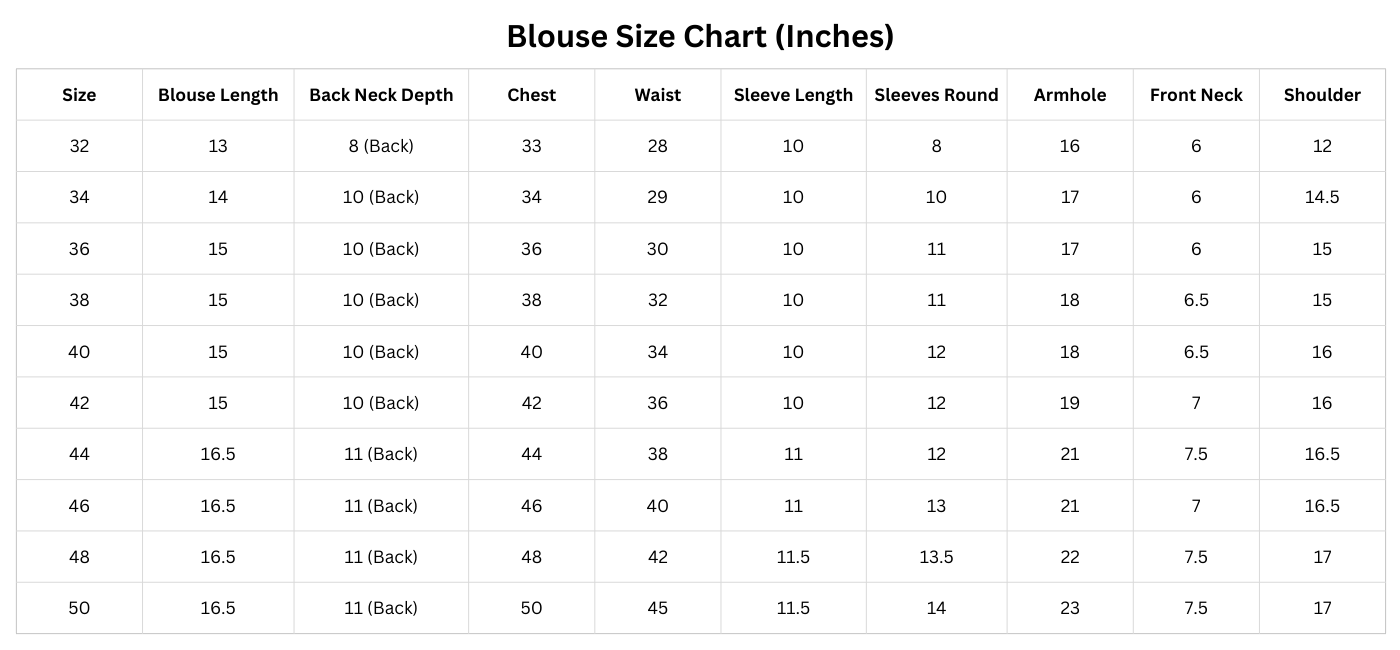Select shoulder value 14.5 for size 34
1400x650 pixels.
(x=1322, y=197)
